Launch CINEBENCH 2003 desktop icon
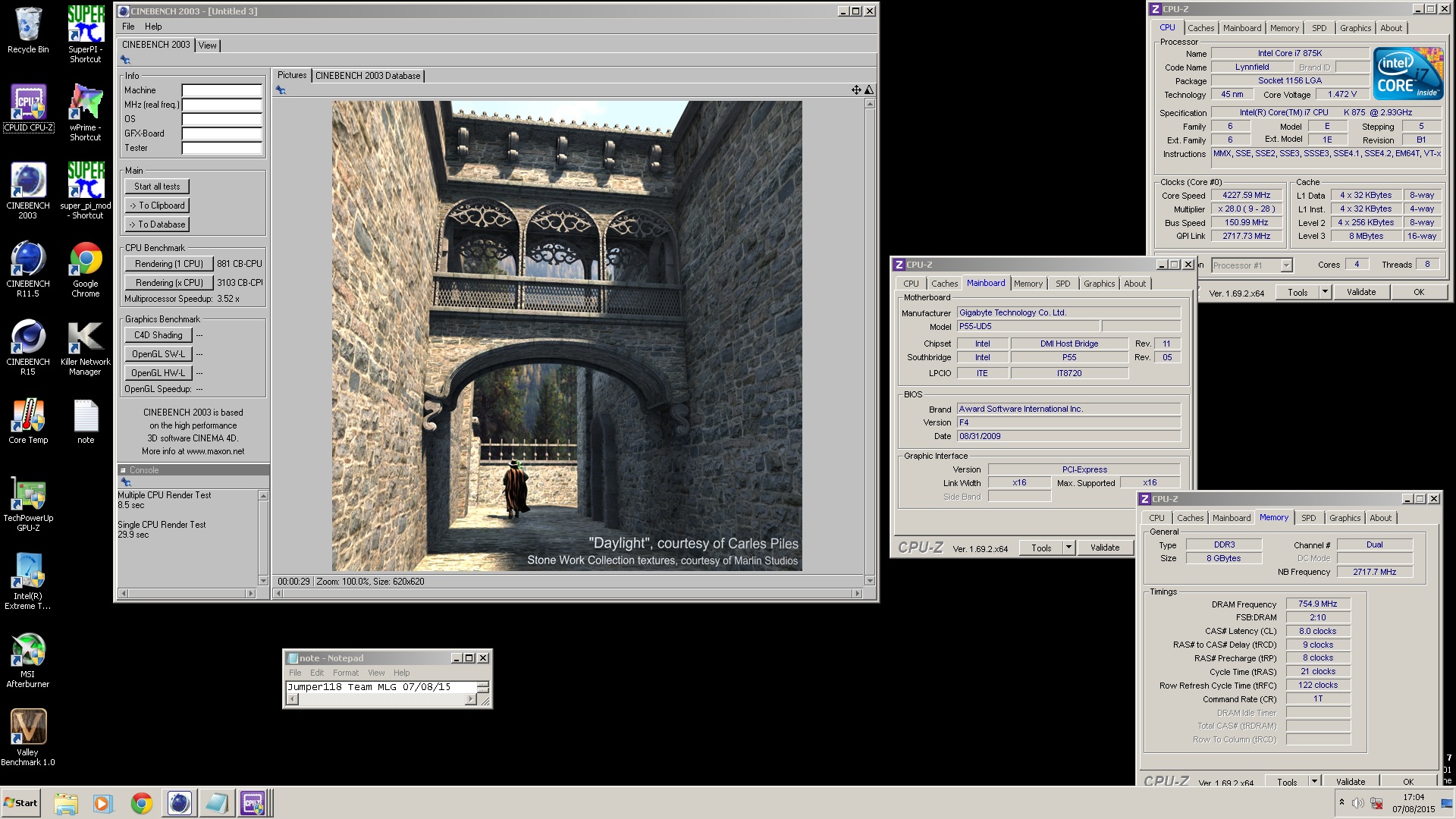 tap(28, 190)
